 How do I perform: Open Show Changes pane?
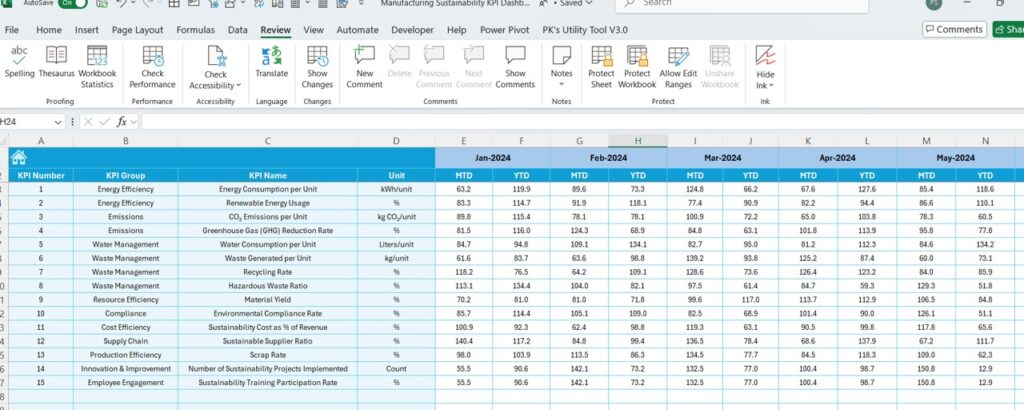click(x=317, y=67)
